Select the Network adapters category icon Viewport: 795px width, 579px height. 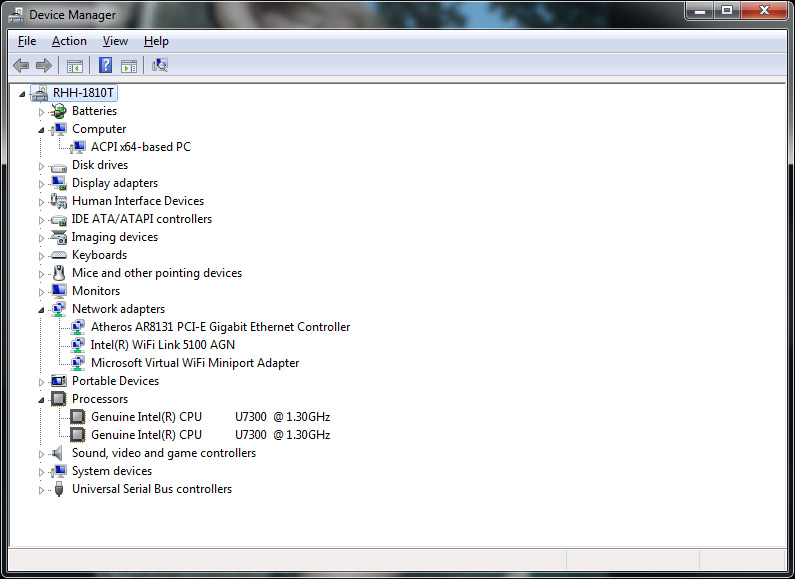59,309
